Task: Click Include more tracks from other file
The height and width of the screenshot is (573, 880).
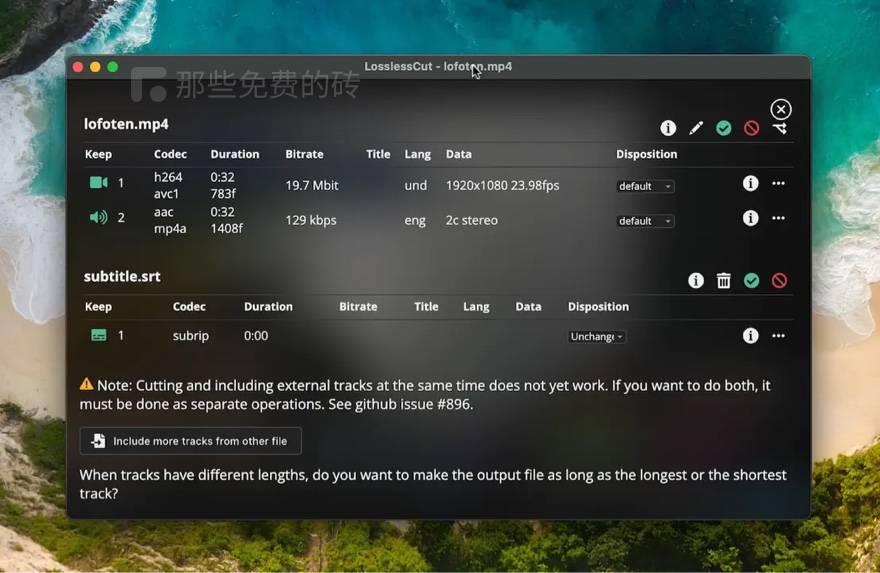Action: click(x=191, y=441)
